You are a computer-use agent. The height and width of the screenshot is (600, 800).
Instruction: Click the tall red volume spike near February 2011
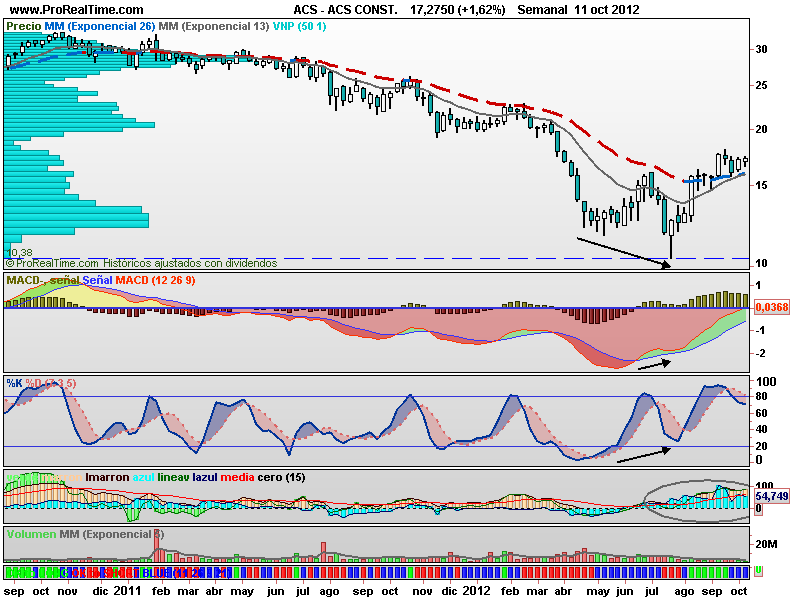(x=323, y=548)
